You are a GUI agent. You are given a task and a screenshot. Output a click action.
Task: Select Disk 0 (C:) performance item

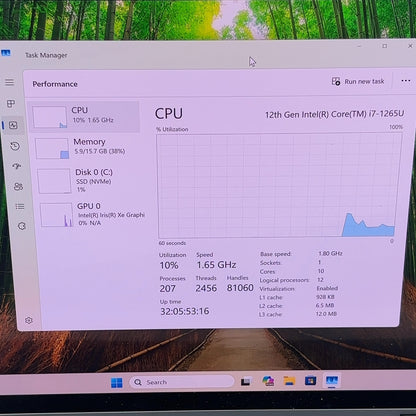[x=89, y=181]
